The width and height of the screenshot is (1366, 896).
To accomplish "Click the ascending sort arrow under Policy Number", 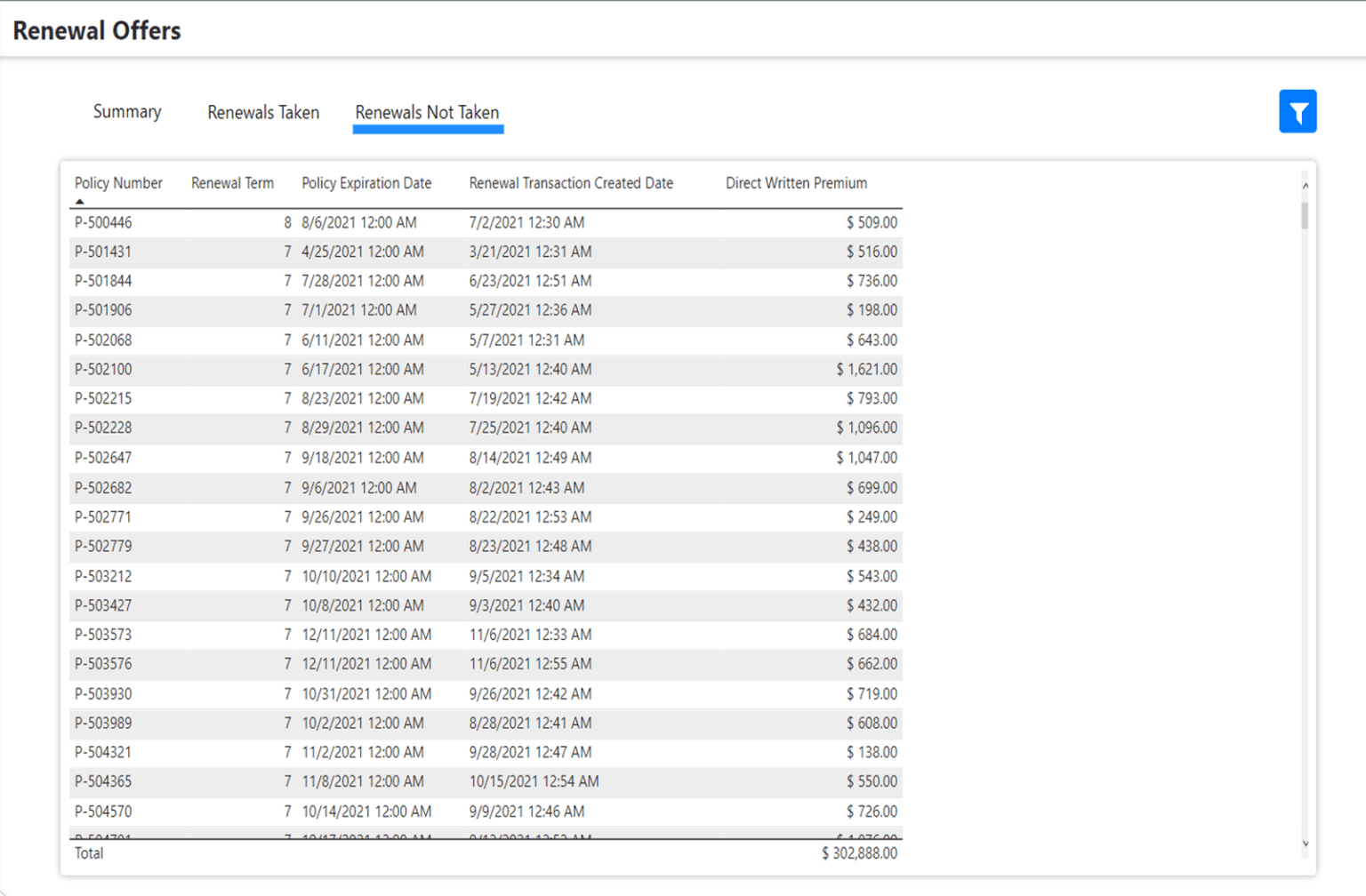I will [x=80, y=202].
